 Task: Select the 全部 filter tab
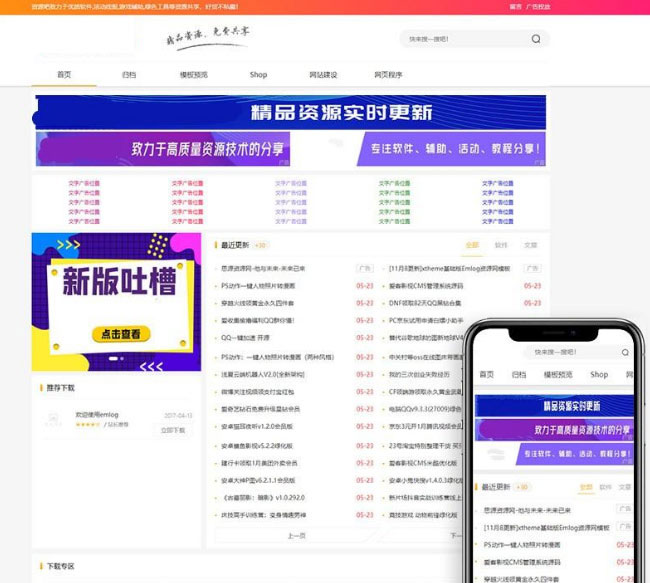(x=472, y=245)
